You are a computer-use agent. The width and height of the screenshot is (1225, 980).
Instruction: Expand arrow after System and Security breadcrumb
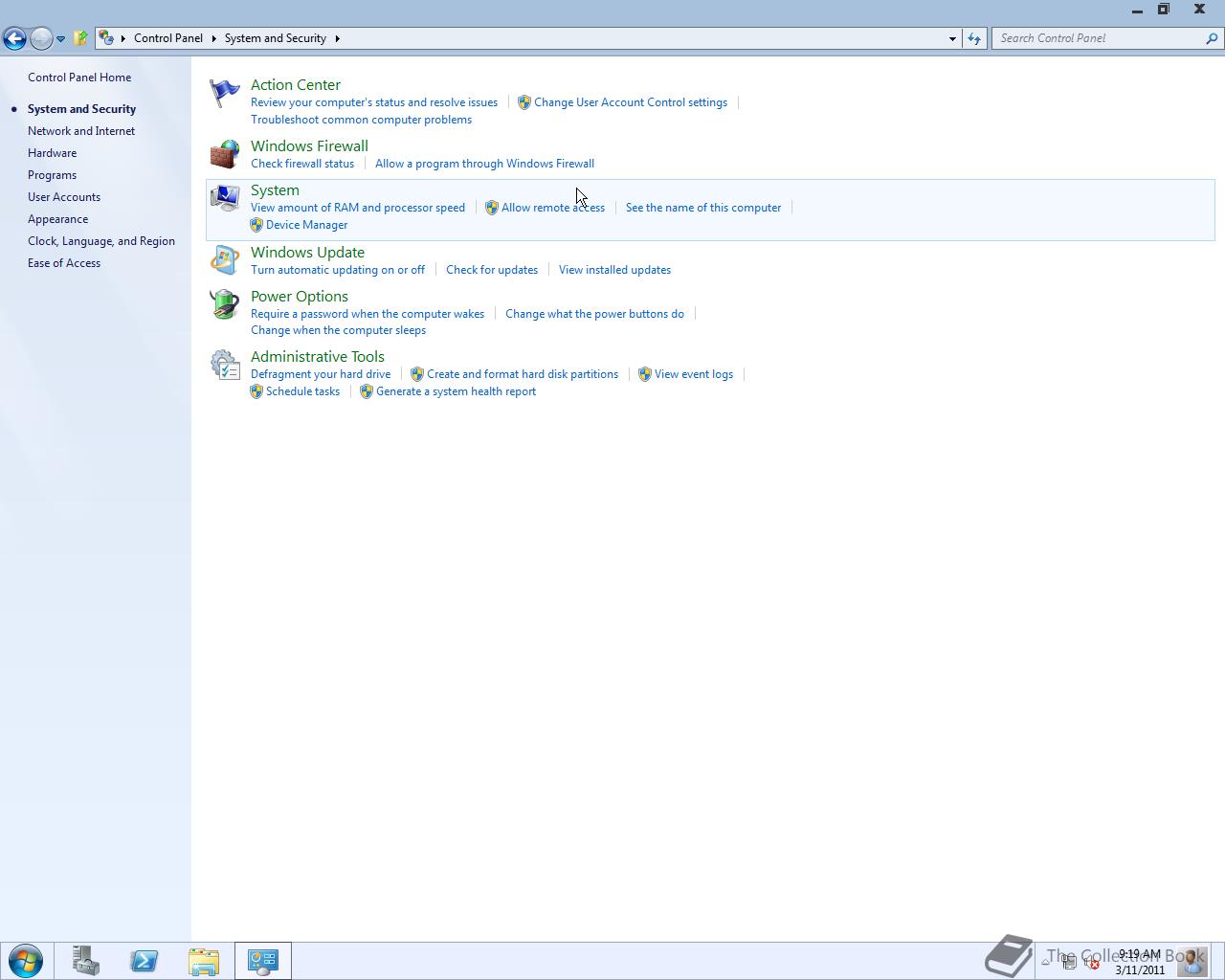337,38
